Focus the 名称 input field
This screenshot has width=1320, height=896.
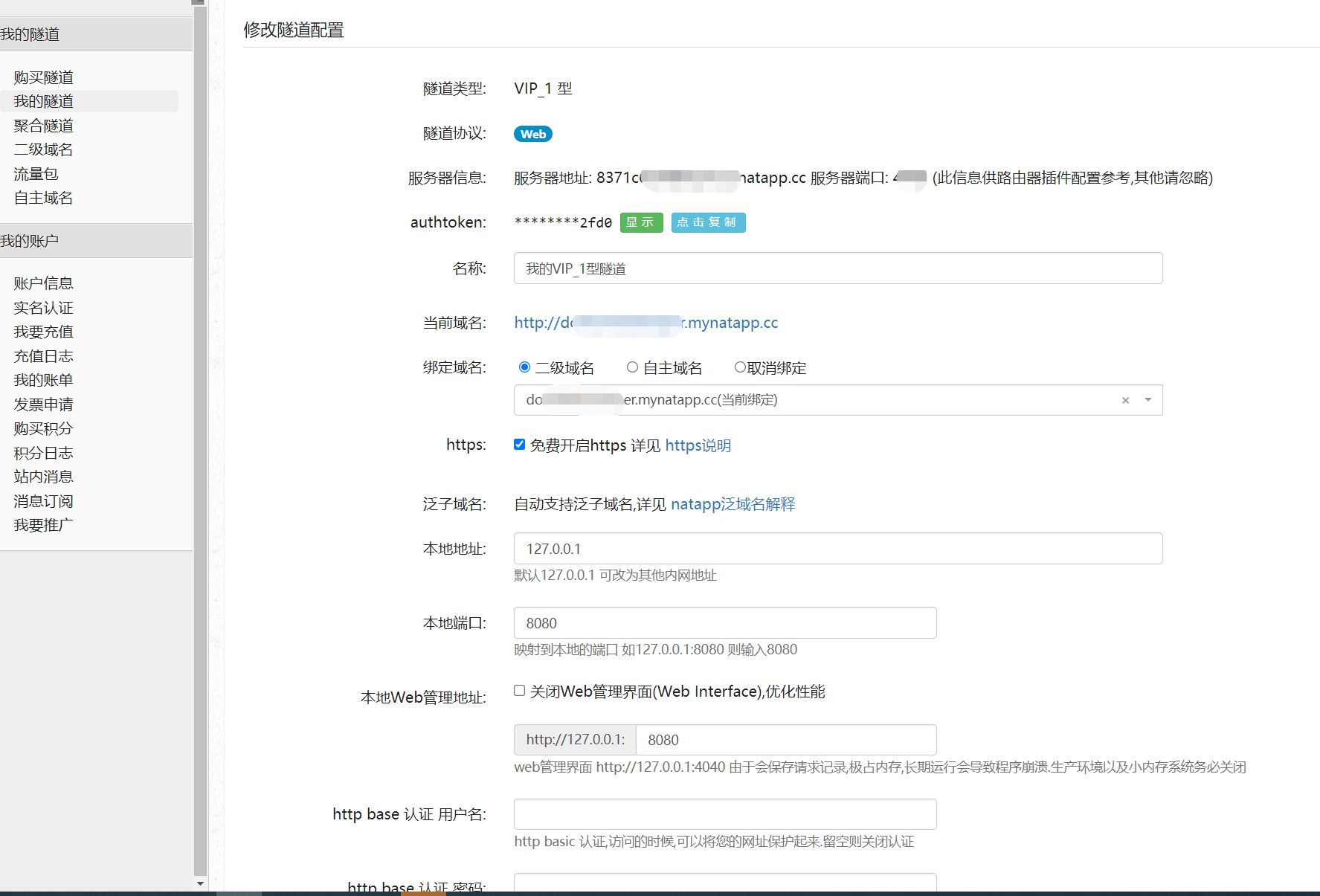(838, 268)
